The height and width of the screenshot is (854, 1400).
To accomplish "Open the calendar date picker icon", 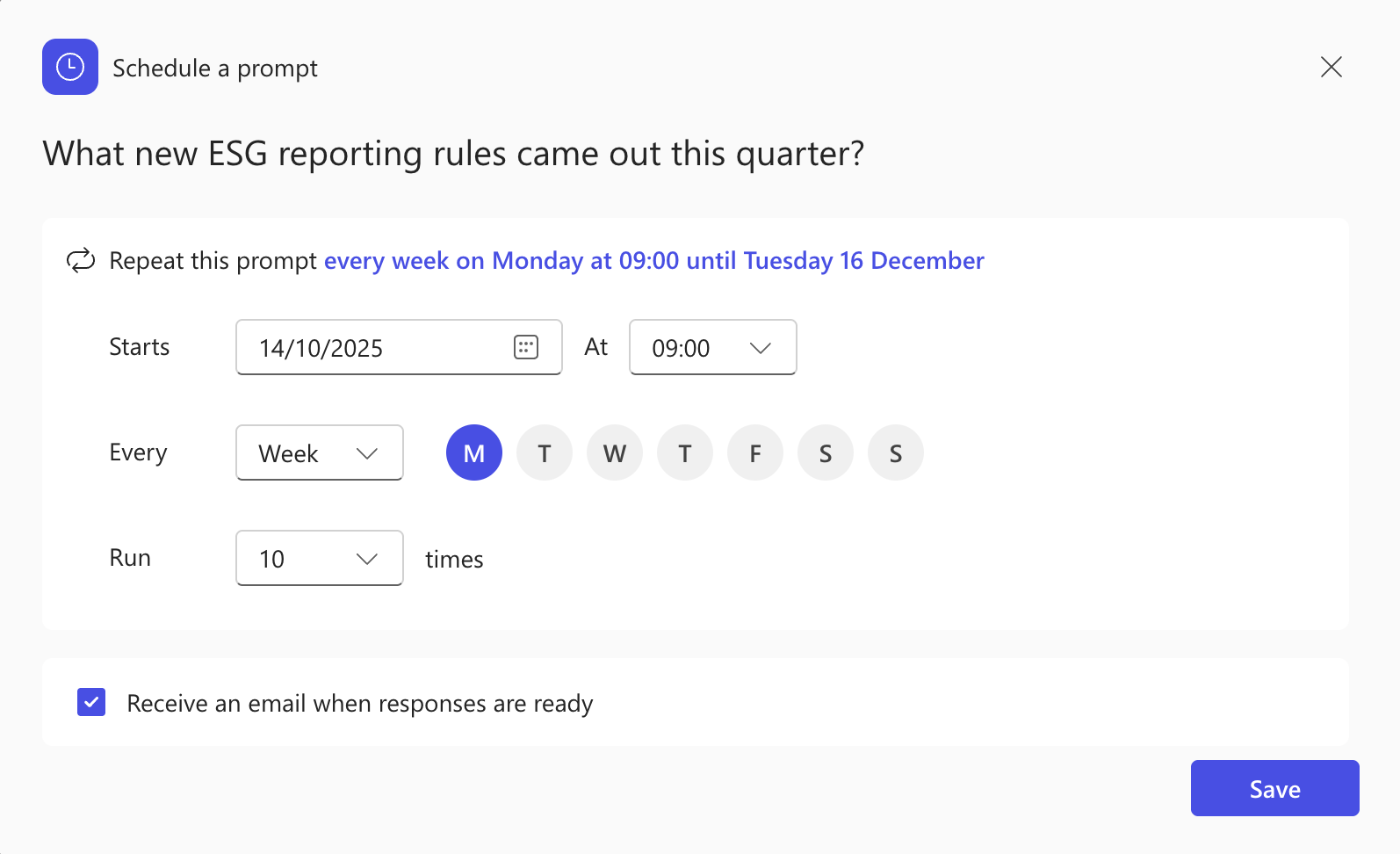I will (525, 347).
